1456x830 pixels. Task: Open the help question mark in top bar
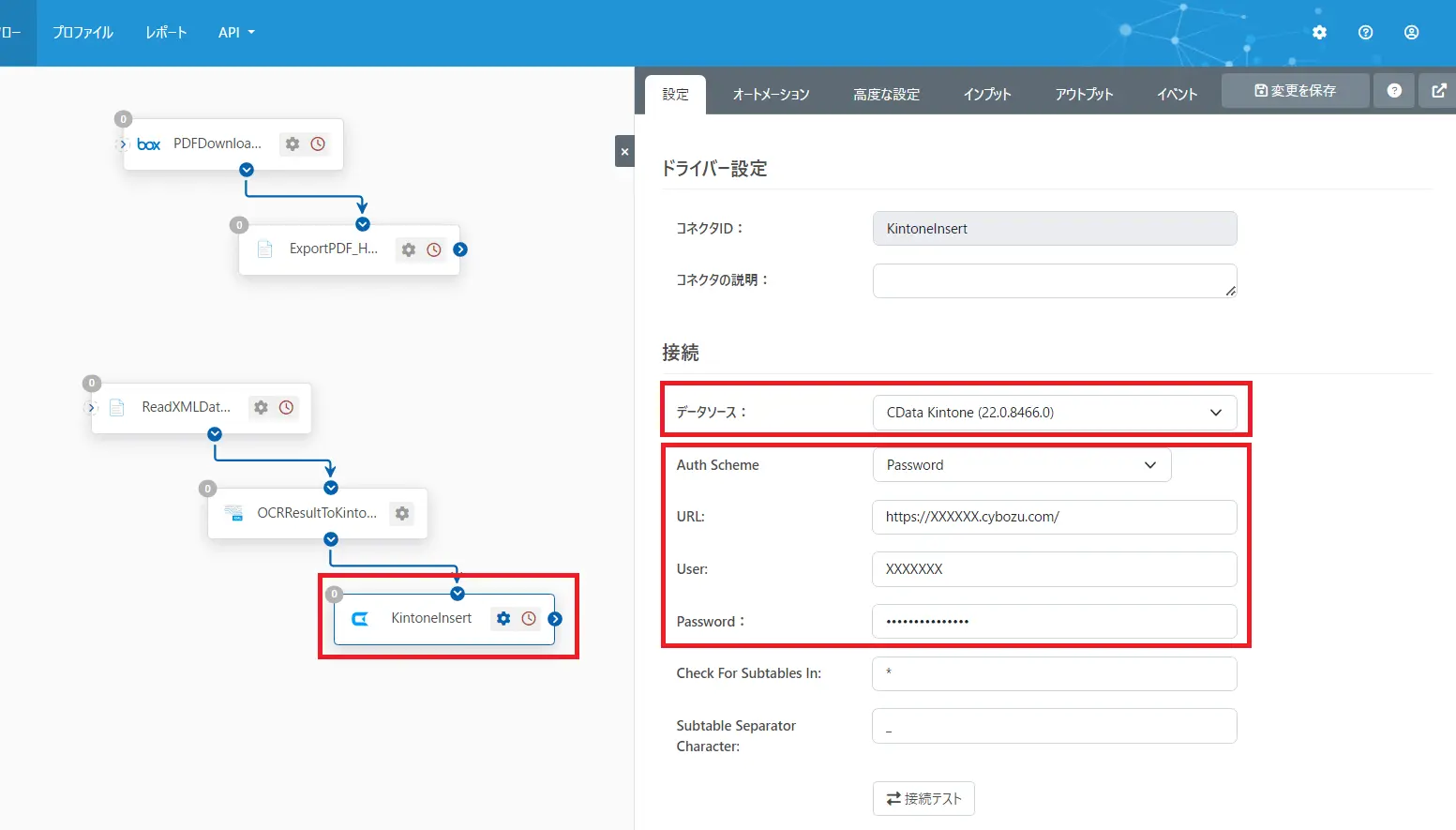1365,32
